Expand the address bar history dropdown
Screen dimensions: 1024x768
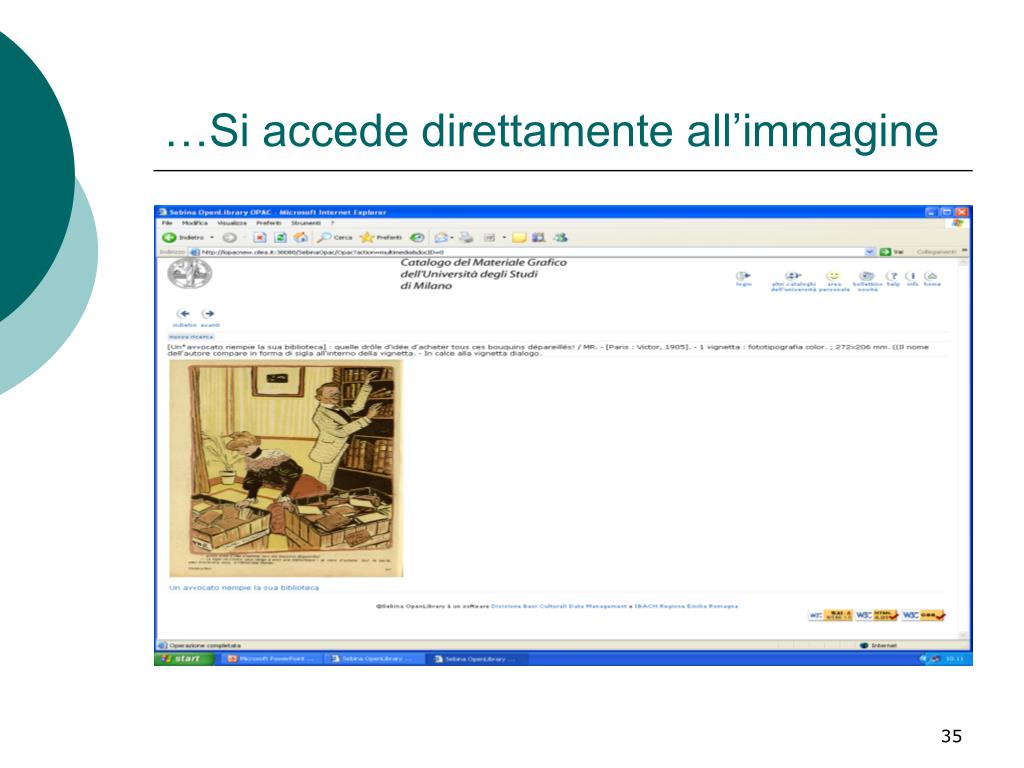(x=869, y=252)
